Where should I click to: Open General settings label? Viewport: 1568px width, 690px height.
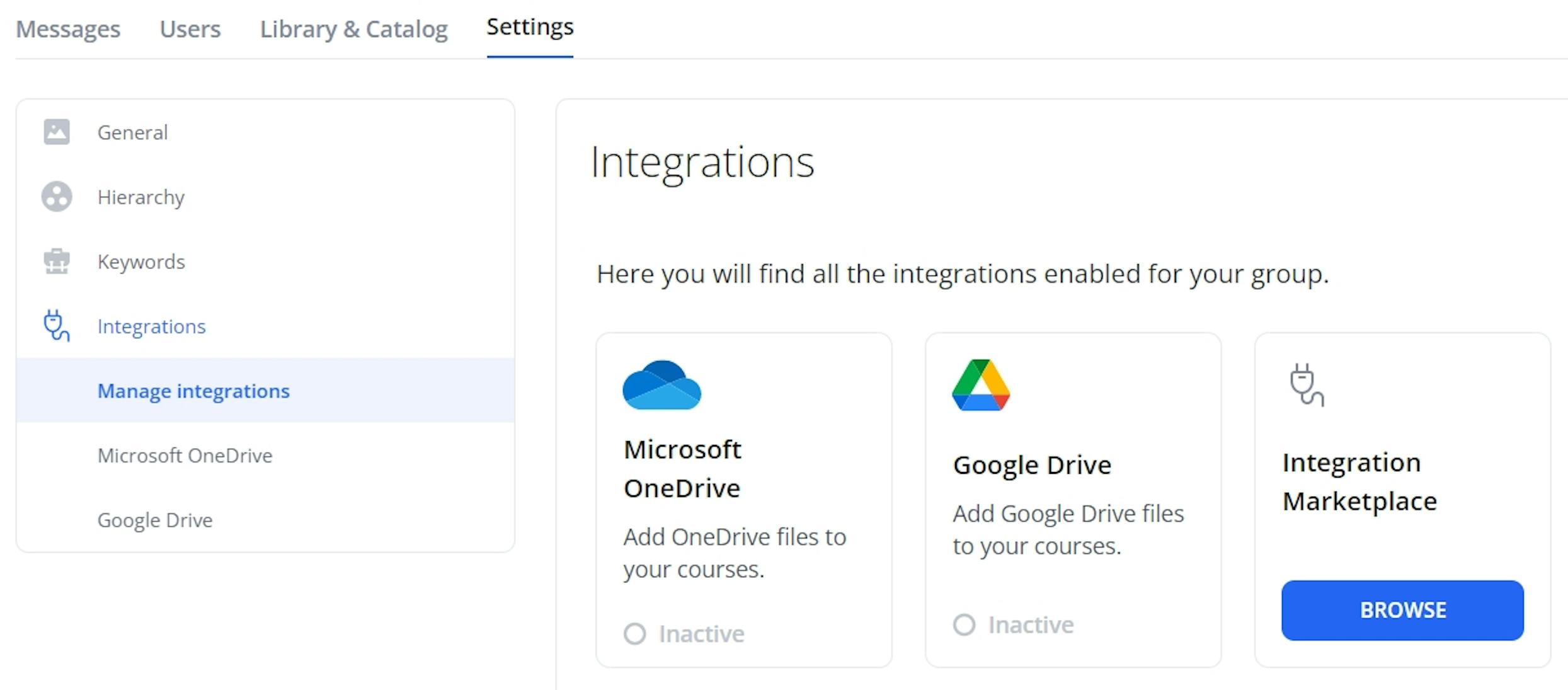[x=132, y=132]
